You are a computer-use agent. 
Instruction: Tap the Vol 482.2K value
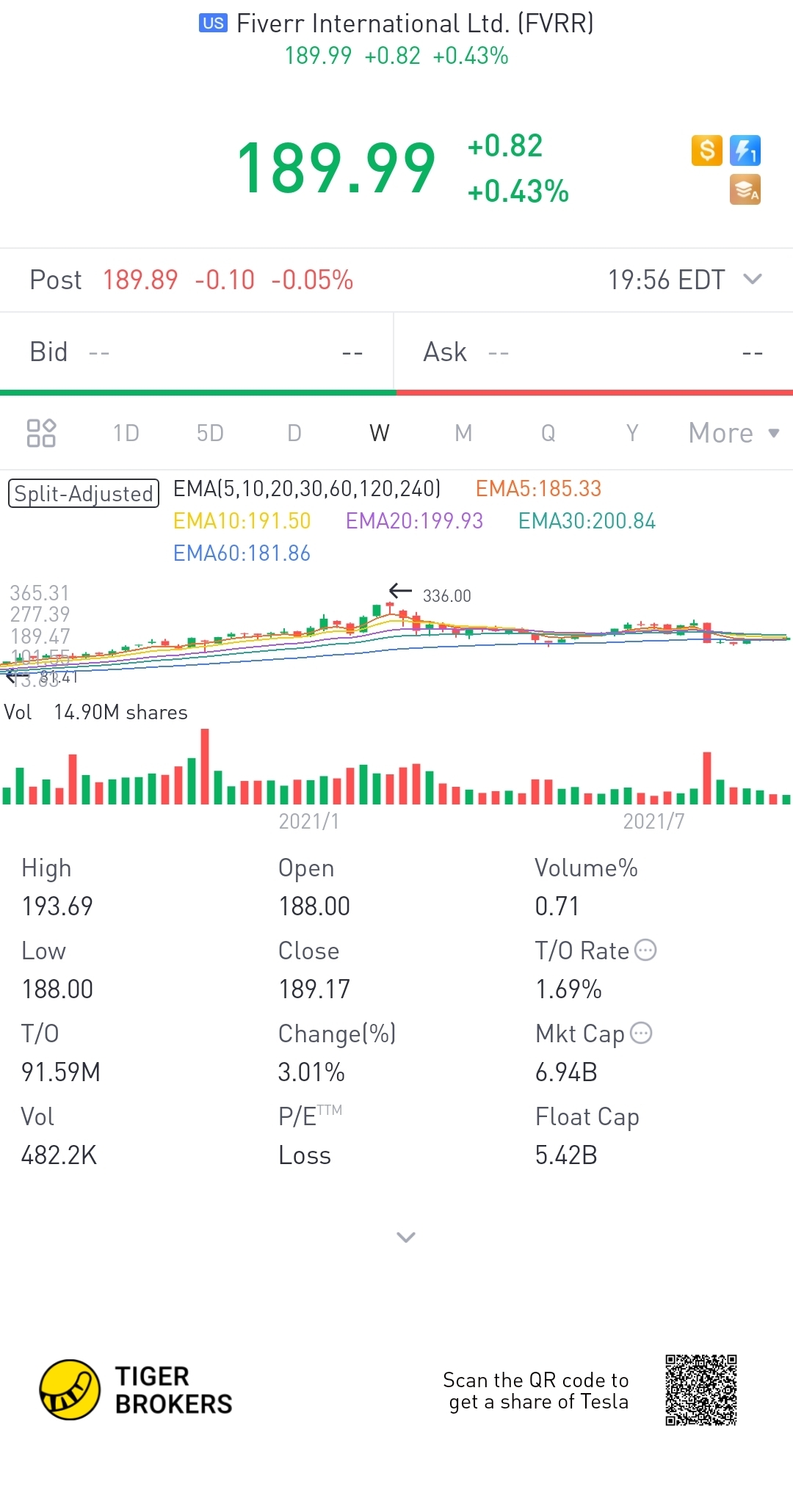(x=59, y=1155)
